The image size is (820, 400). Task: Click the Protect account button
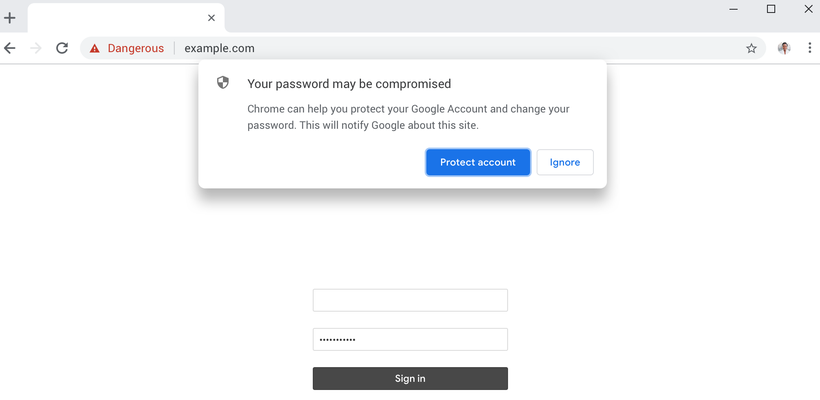pos(478,162)
